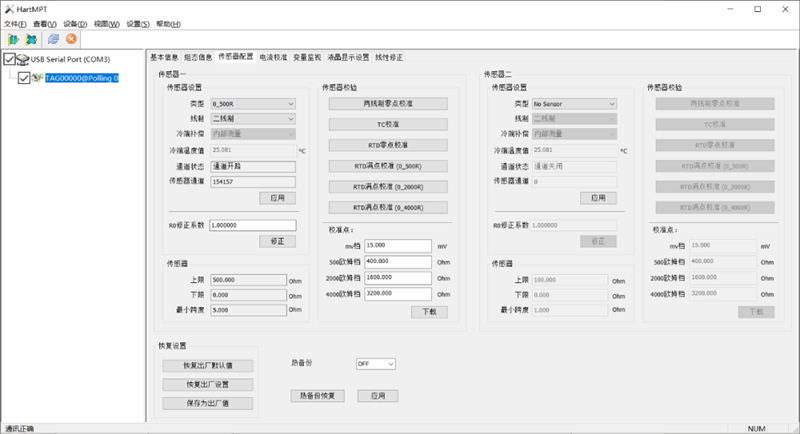Click the transmitter icon beside TAG00000
800x434 pixels.
click(37, 78)
